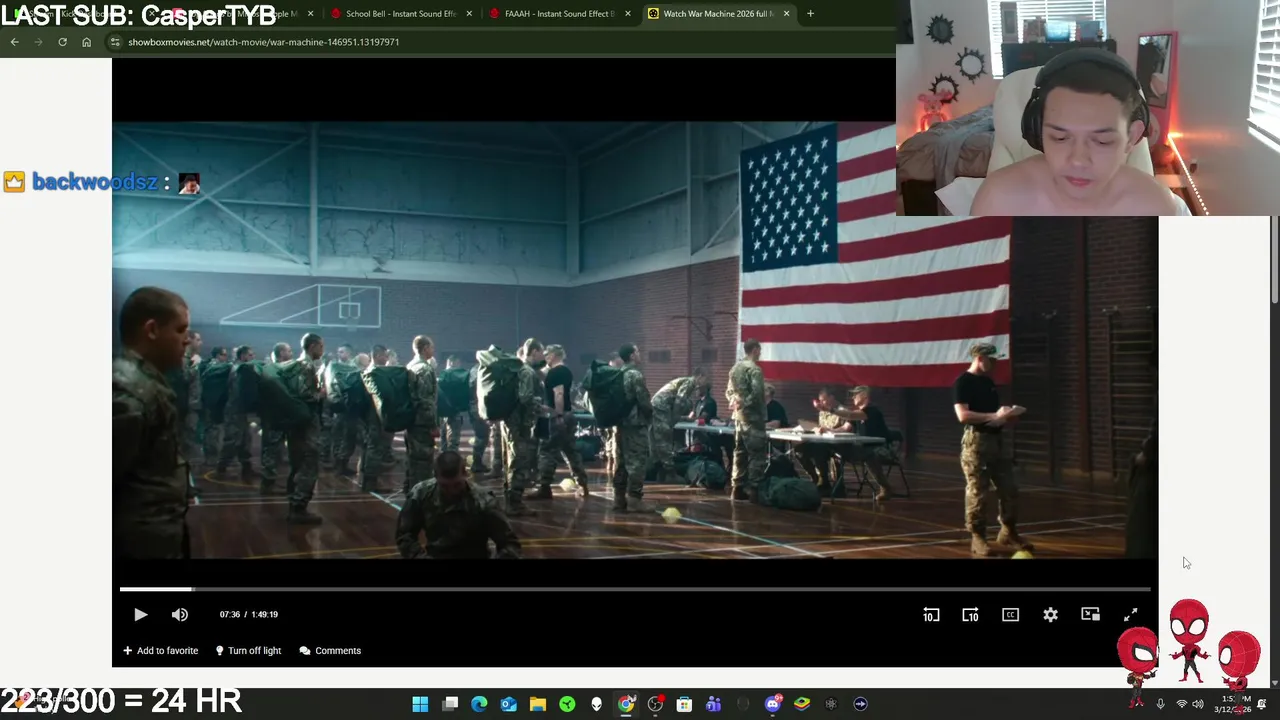
Task: Open Outlook from the taskbar
Action: click(x=508, y=704)
